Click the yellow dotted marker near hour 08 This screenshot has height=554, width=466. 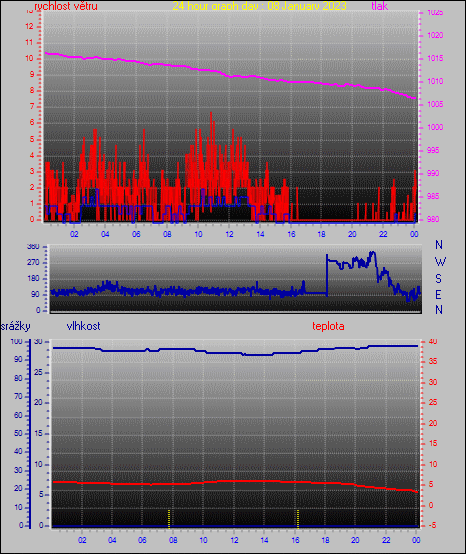pos(169,518)
